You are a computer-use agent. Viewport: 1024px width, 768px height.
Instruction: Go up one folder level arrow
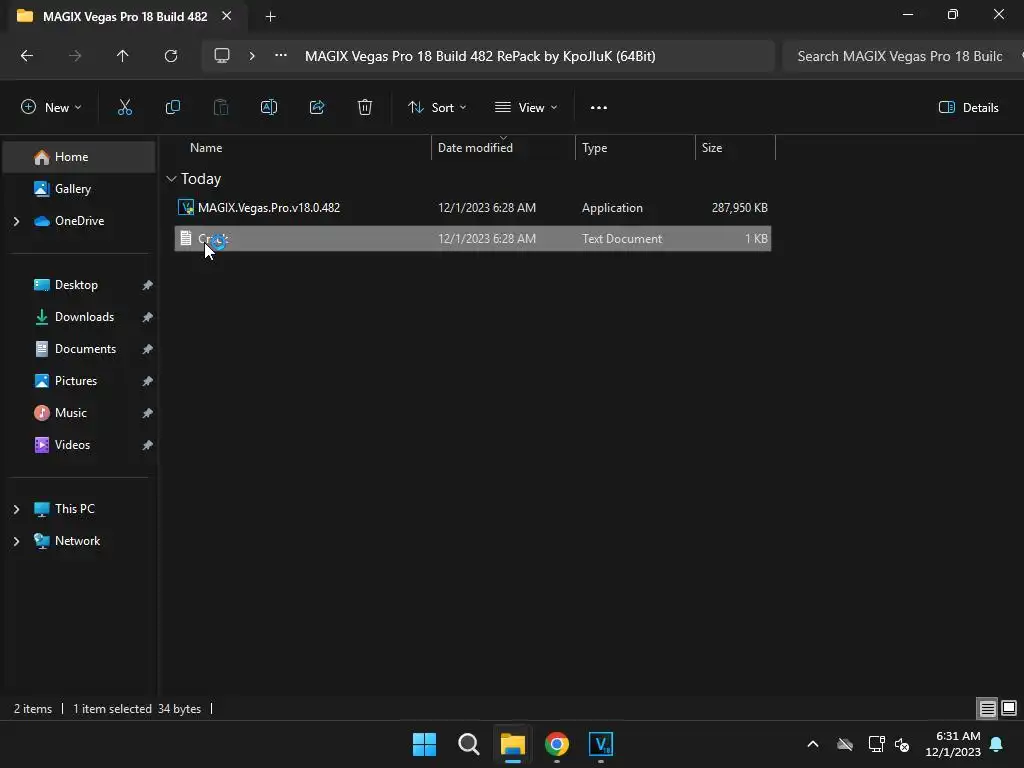(123, 56)
